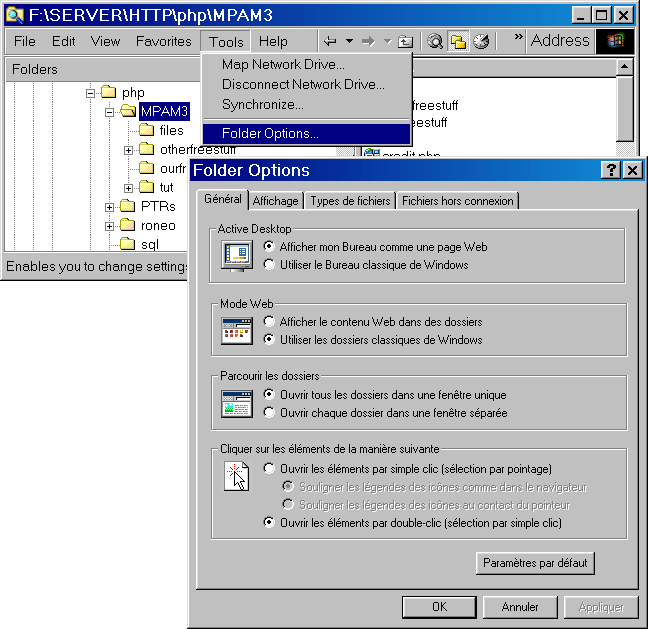Viewport: 648px width, 629px height.
Task: Collapse the MPAM3 tree node
Action: 109,112
